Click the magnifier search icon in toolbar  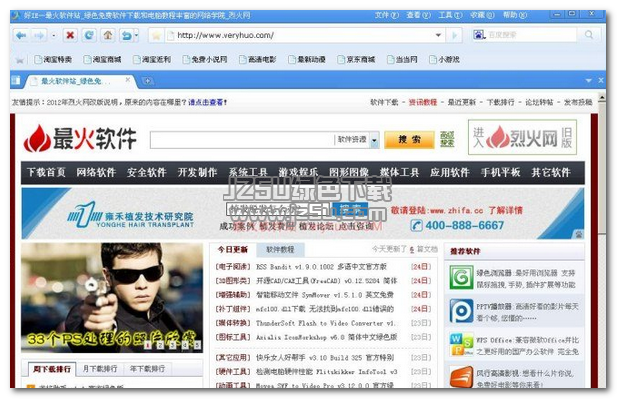click(x=589, y=35)
